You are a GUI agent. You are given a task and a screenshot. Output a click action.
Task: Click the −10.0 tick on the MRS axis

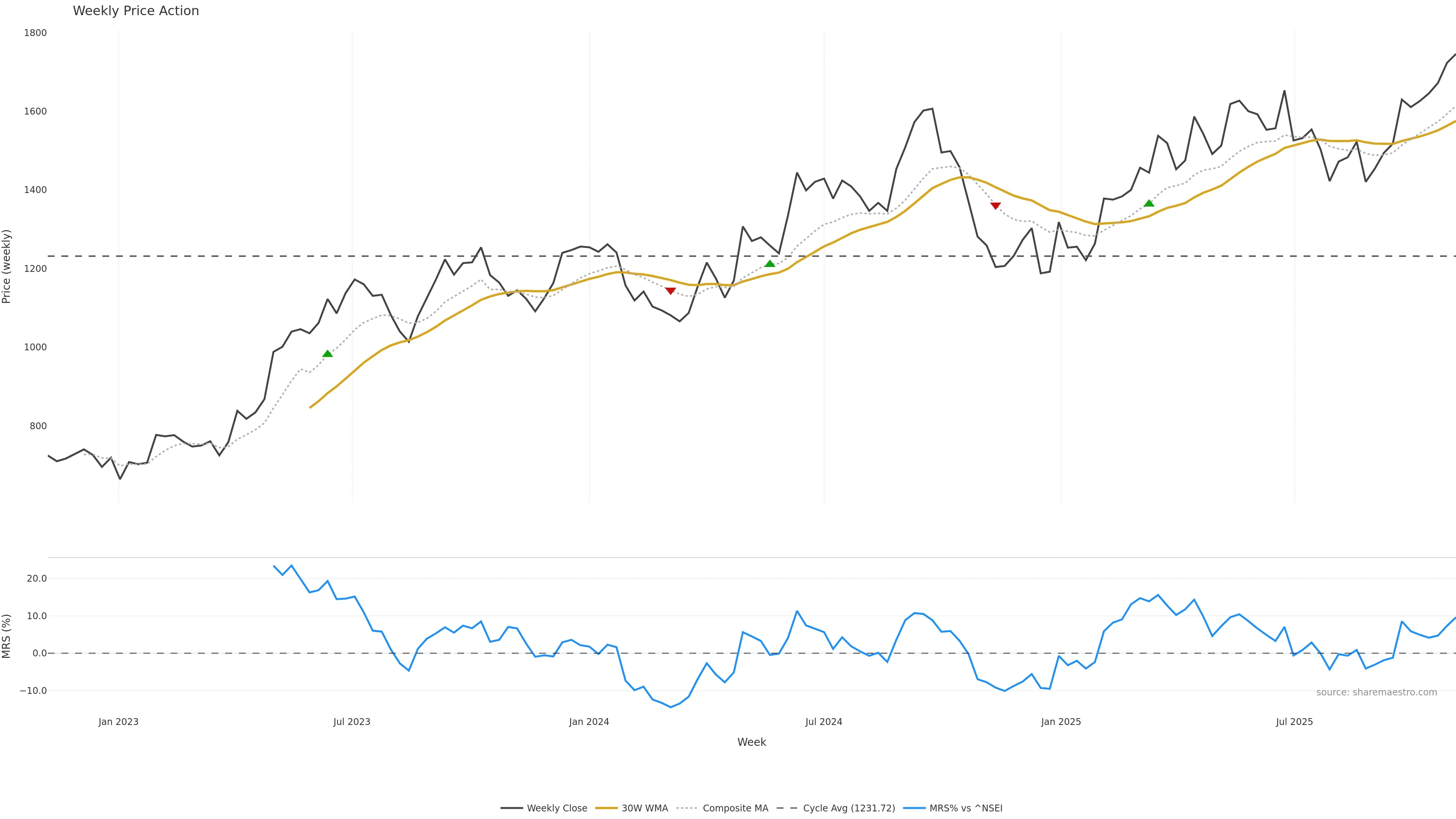(x=33, y=691)
